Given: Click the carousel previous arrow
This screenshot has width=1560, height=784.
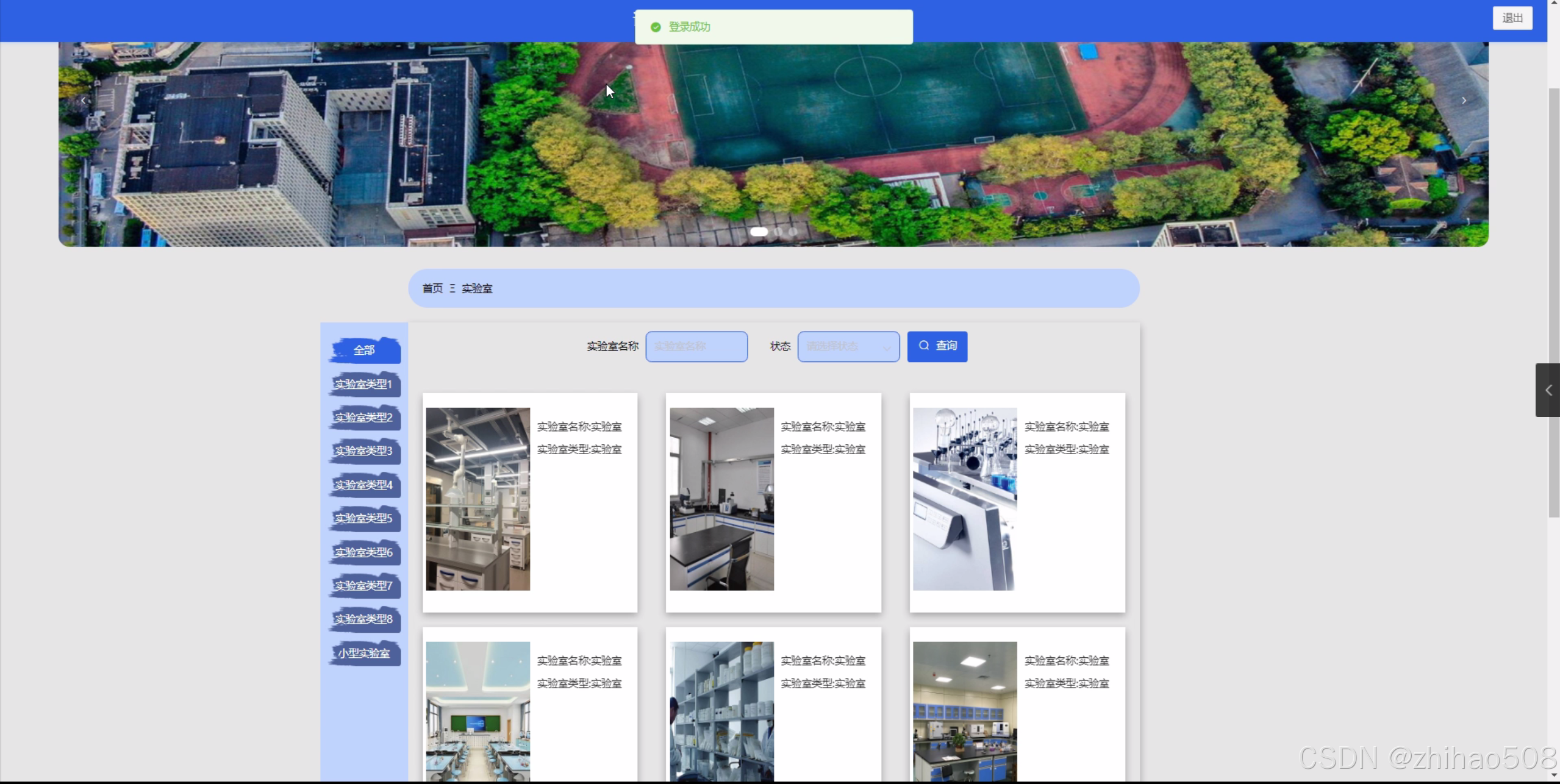Looking at the screenshot, I should [x=84, y=101].
